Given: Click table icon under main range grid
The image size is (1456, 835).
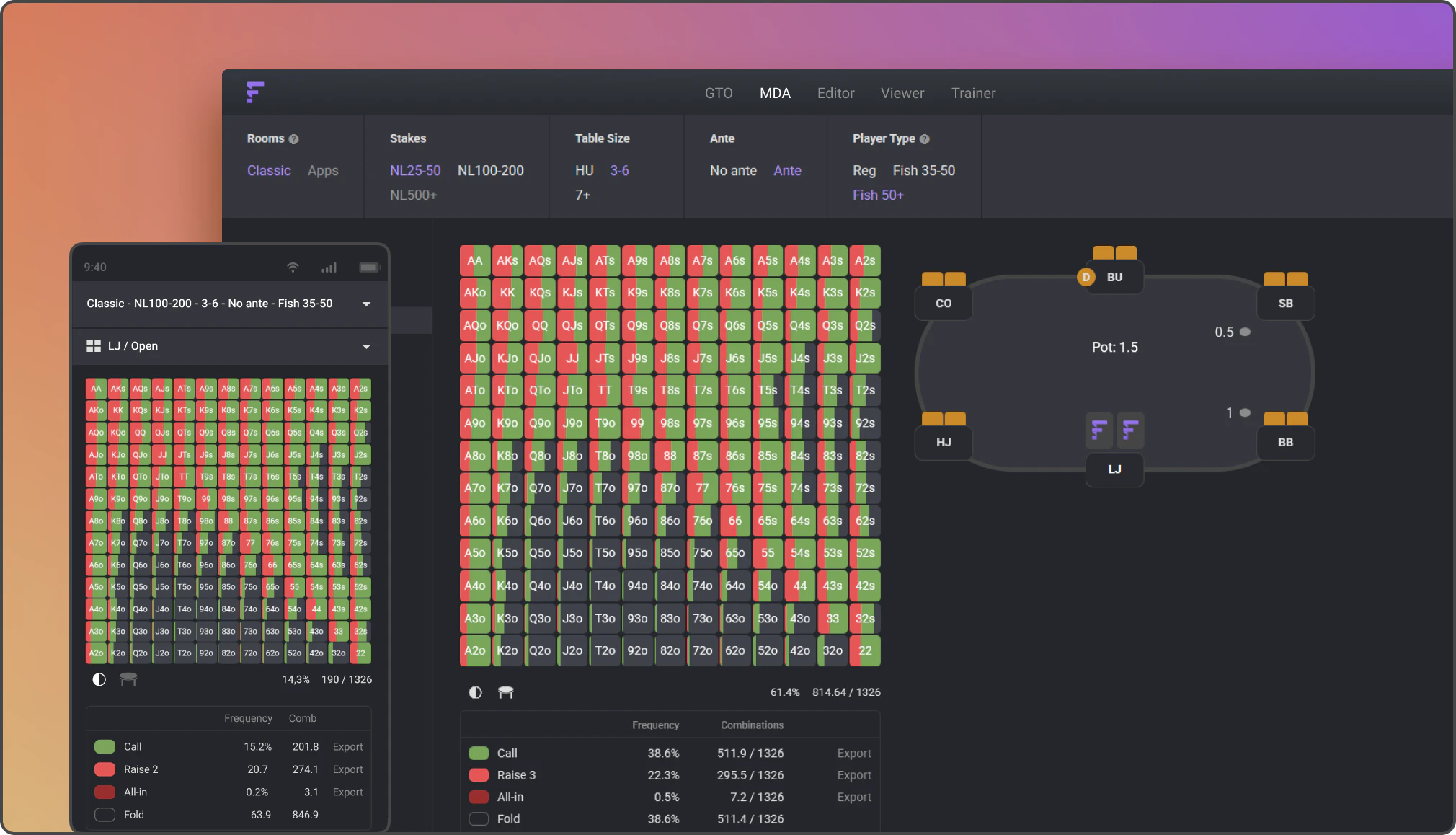Looking at the screenshot, I should (x=506, y=692).
